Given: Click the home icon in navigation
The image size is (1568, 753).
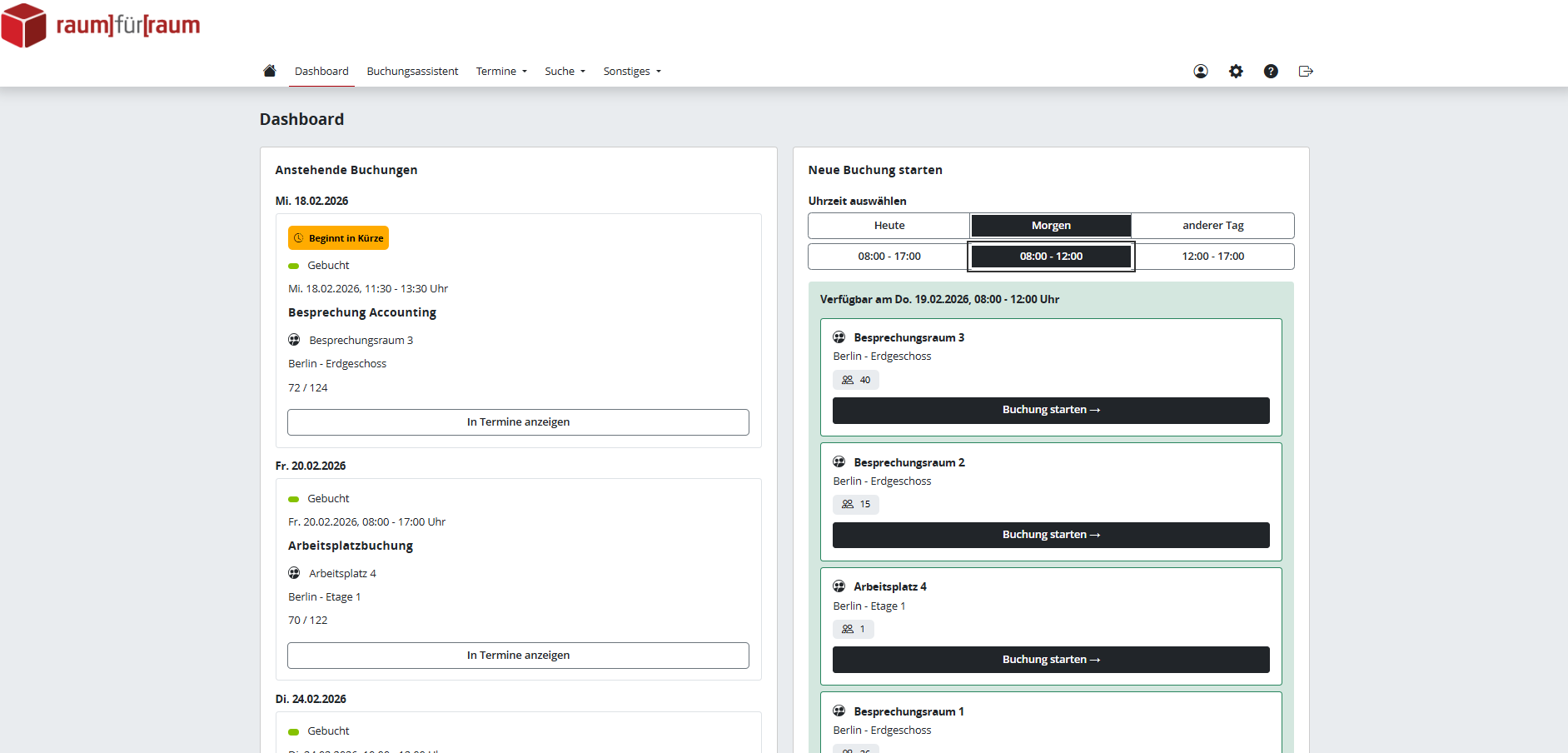Looking at the screenshot, I should [x=269, y=71].
